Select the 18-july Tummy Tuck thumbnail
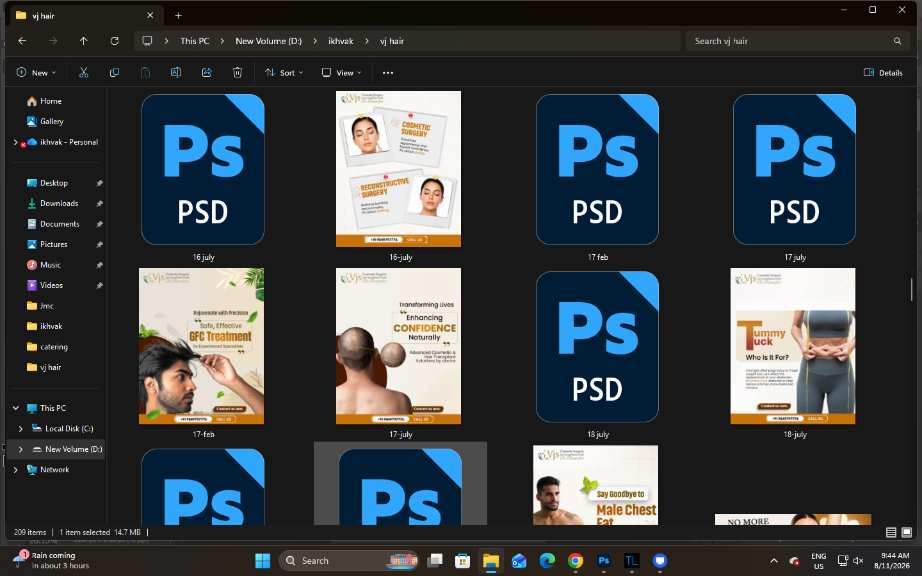922x576 pixels. pyautogui.click(x=793, y=346)
